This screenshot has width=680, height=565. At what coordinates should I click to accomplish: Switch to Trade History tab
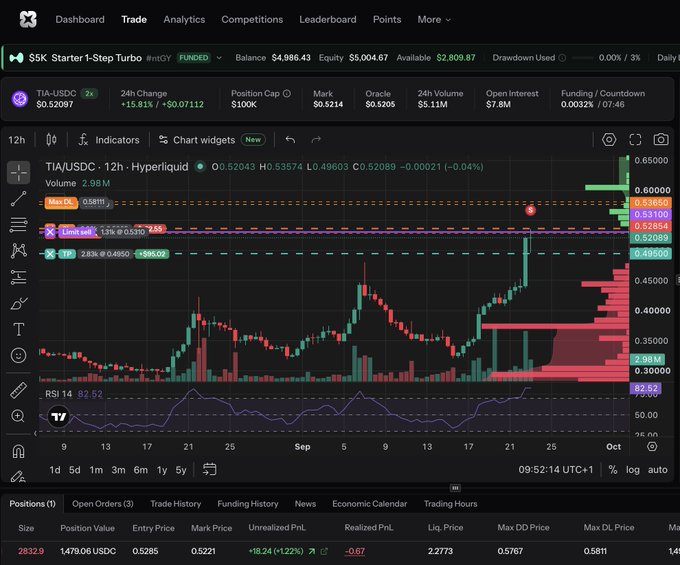pyautogui.click(x=175, y=504)
